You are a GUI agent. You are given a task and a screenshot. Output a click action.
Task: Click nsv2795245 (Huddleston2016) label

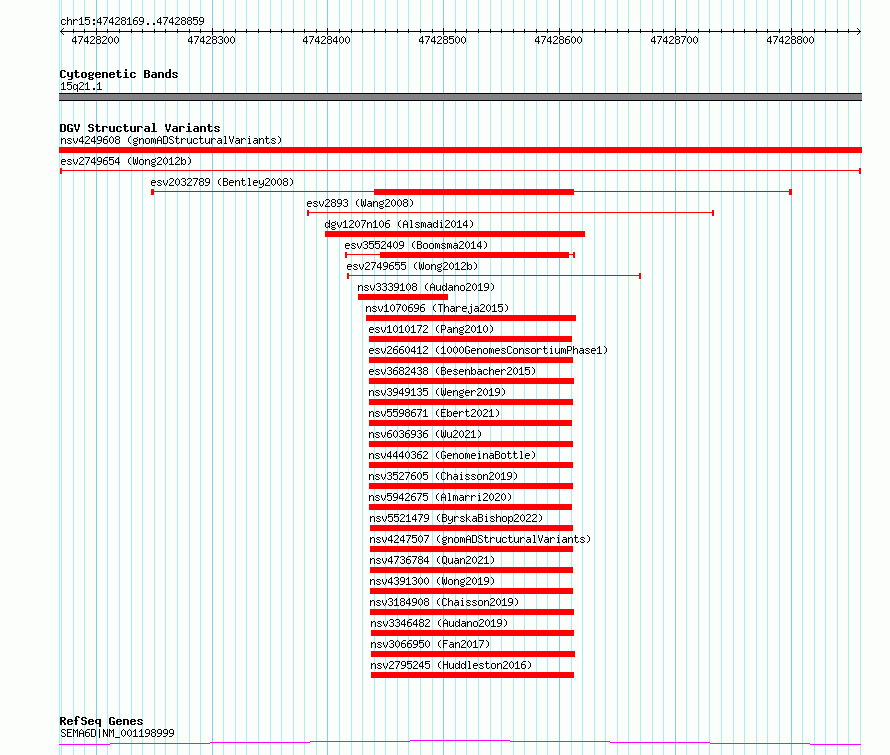[x=451, y=665]
